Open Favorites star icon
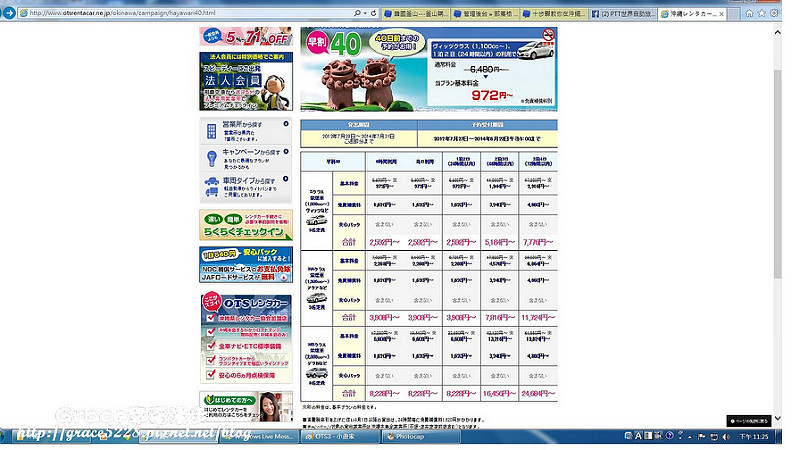800x450 pixels. 762,14
